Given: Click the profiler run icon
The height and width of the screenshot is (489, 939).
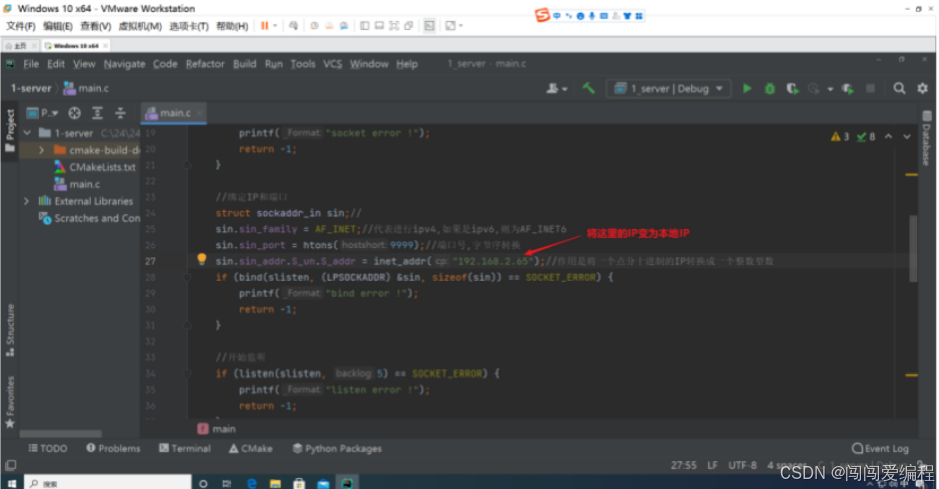Looking at the screenshot, I should [x=813, y=89].
